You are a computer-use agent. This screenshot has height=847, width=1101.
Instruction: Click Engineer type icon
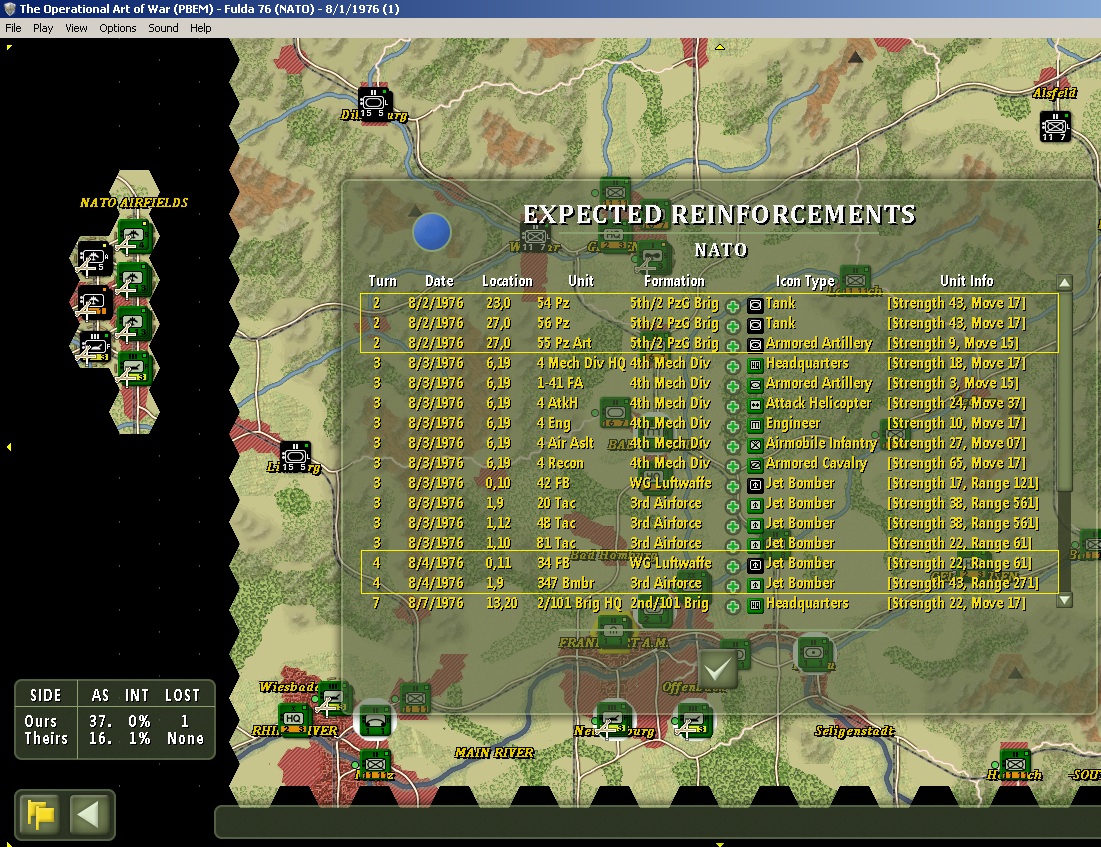click(755, 426)
